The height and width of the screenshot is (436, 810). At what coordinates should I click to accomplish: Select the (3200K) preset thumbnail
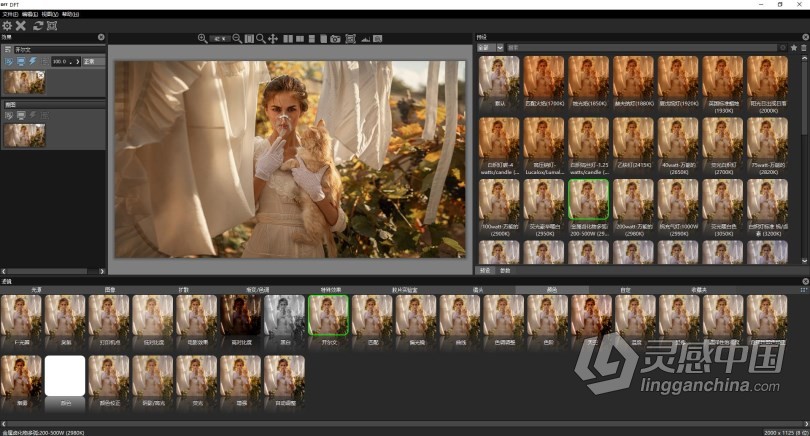[767, 200]
